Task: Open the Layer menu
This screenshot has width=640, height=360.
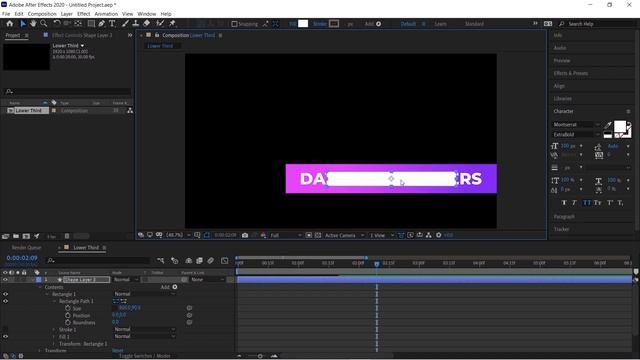Action: (67, 14)
